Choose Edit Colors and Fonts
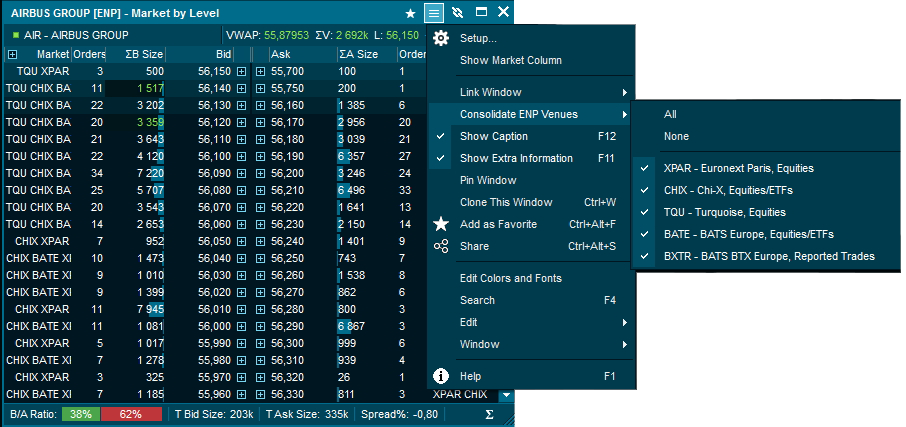This screenshot has width=906, height=427. [x=510, y=278]
